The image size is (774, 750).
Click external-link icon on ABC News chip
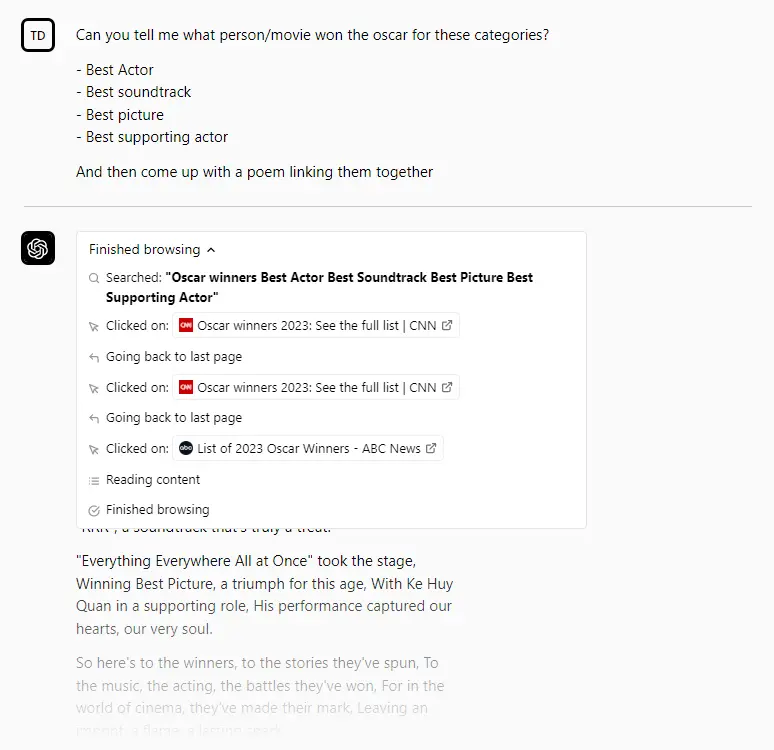431,449
